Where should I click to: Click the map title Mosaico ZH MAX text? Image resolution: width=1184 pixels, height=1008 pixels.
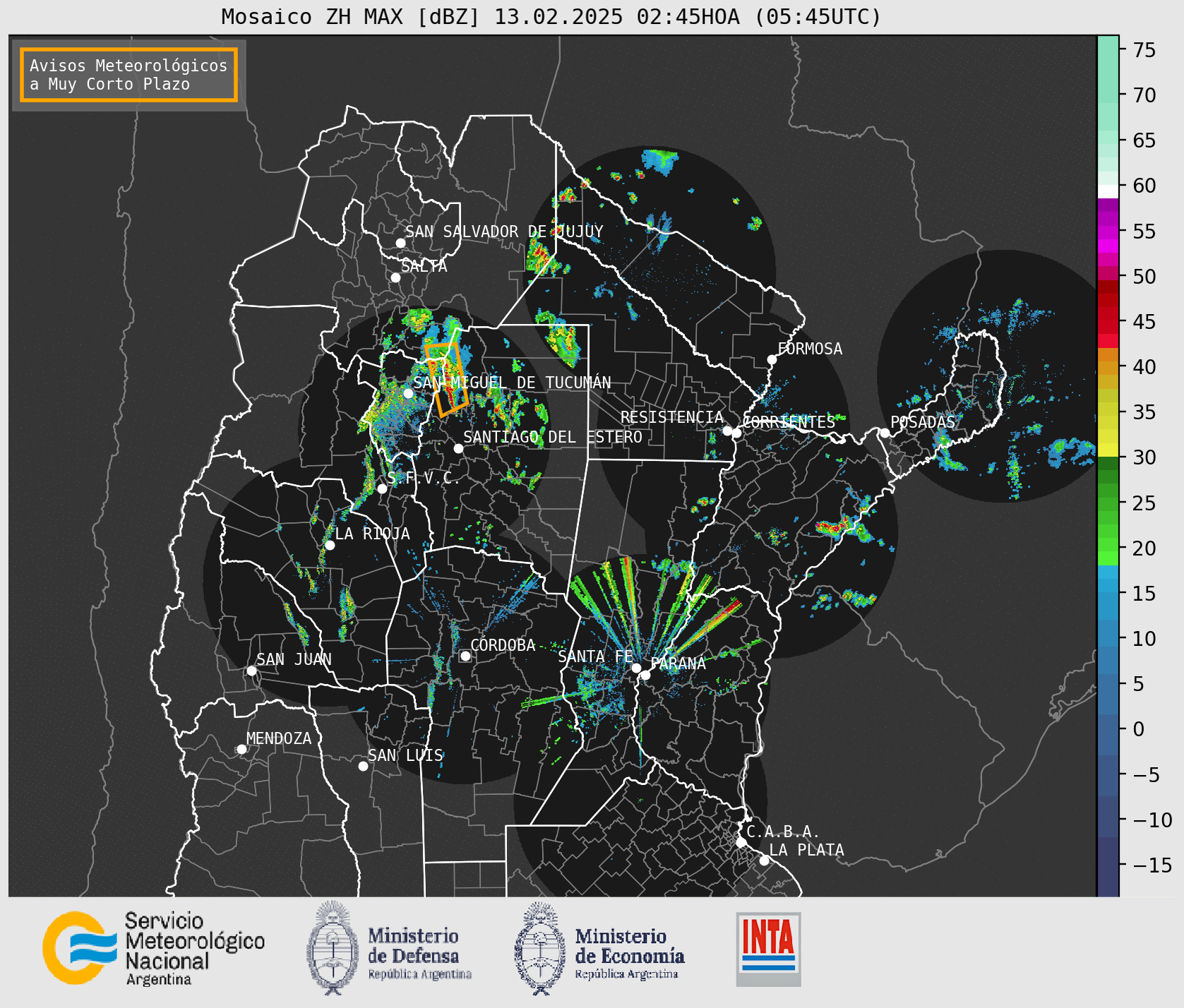click(551, 16)
